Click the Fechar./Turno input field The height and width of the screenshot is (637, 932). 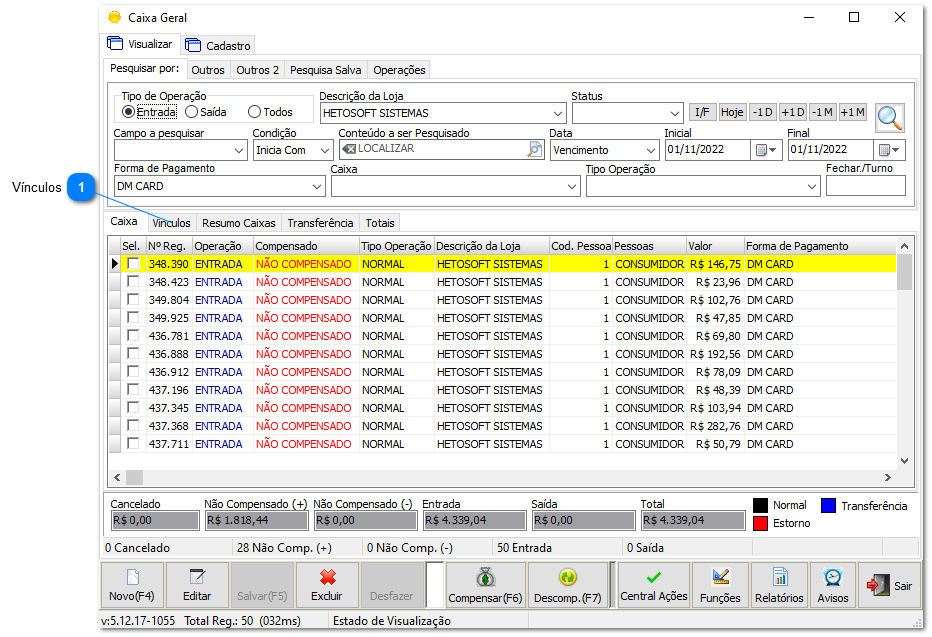(x=865, y=186)
